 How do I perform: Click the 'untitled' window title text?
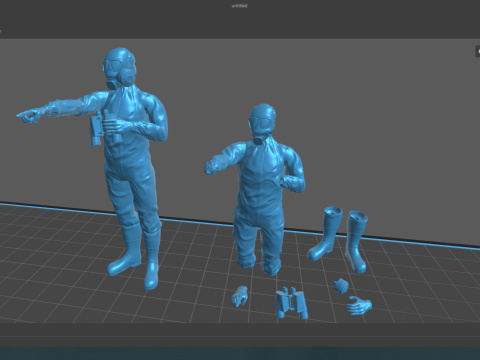click(x=240, y=6)
